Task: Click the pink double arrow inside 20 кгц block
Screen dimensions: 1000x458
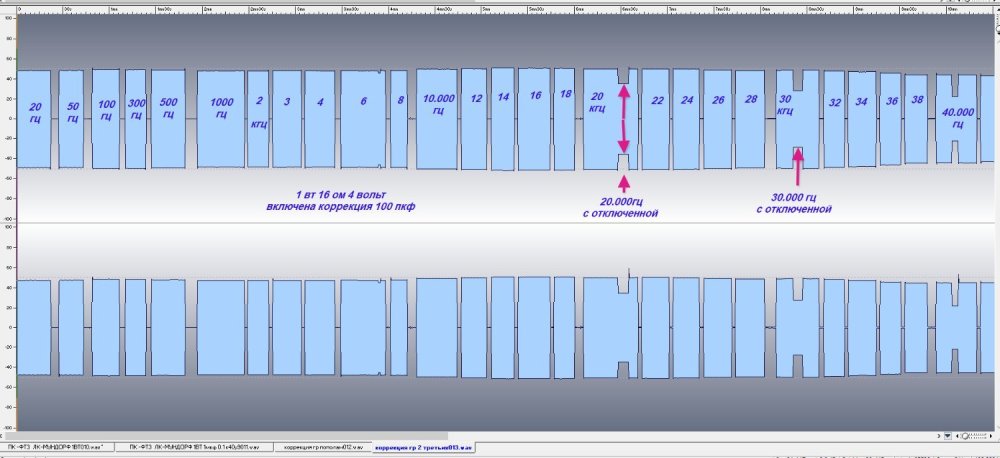Action: [624, 118]
